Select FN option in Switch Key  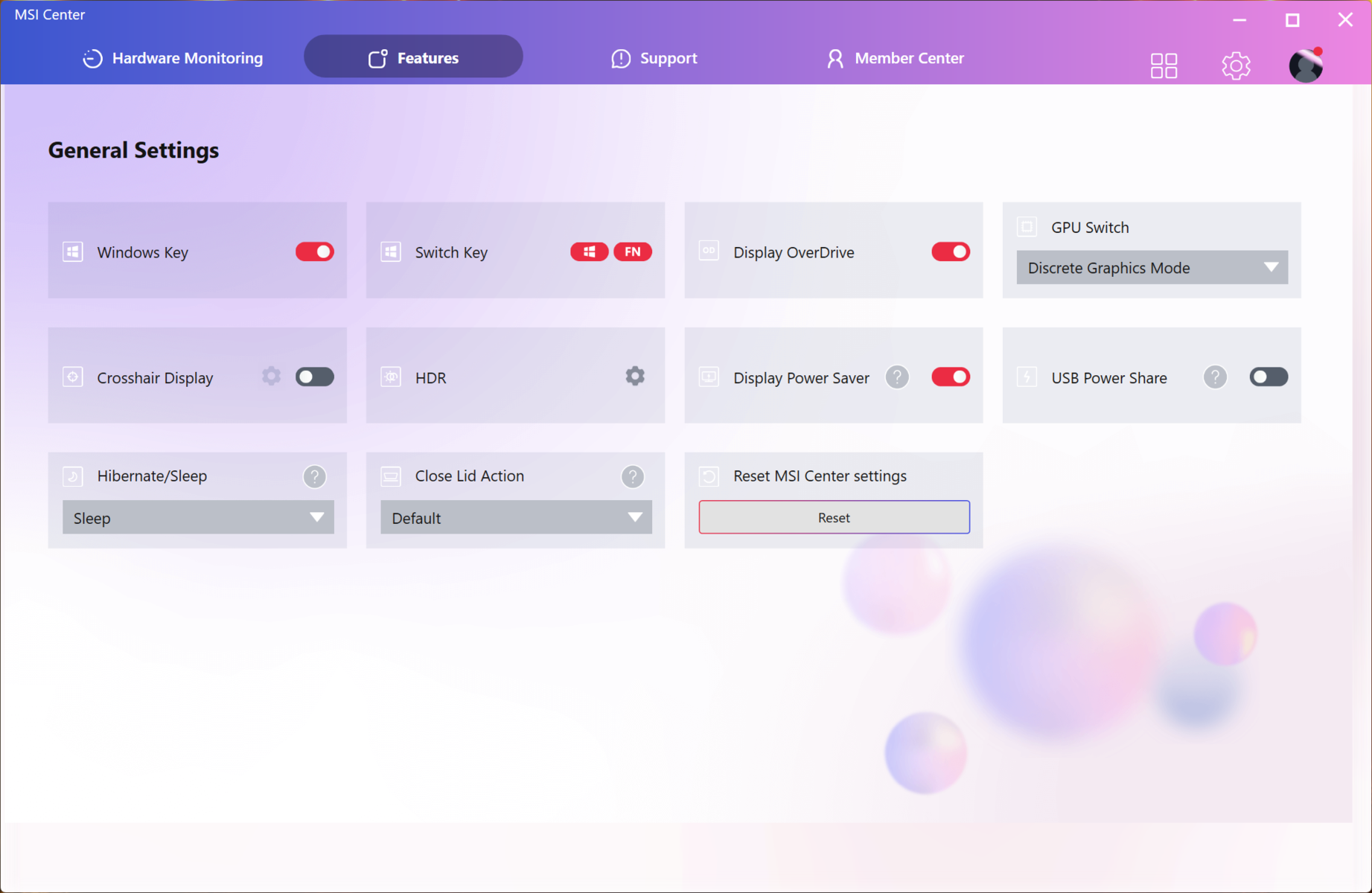tap(632, 252)
